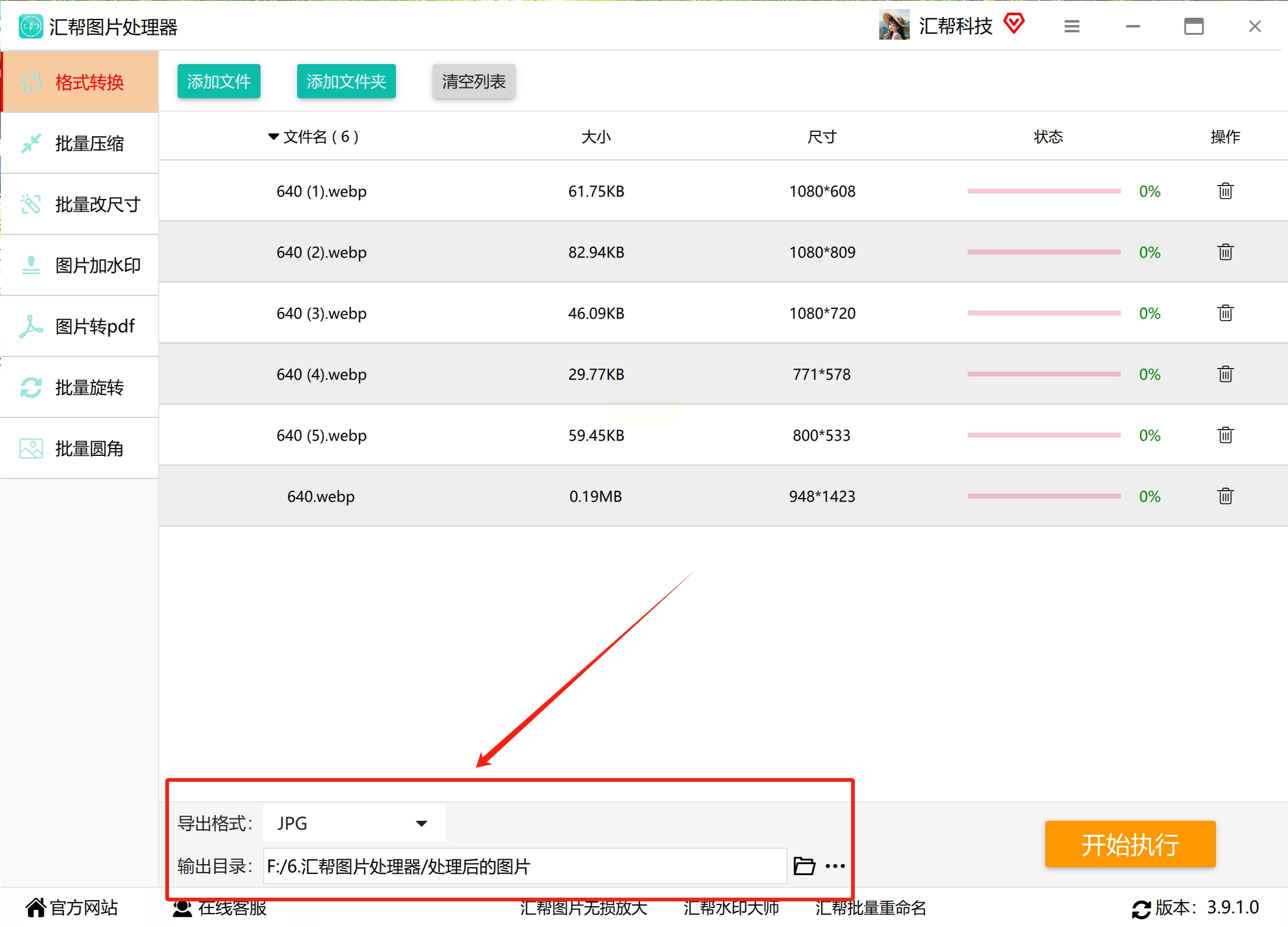This screenshot has height=927, width=1288.
Task: Open output folder via folder icon
Action: (804, 866)
